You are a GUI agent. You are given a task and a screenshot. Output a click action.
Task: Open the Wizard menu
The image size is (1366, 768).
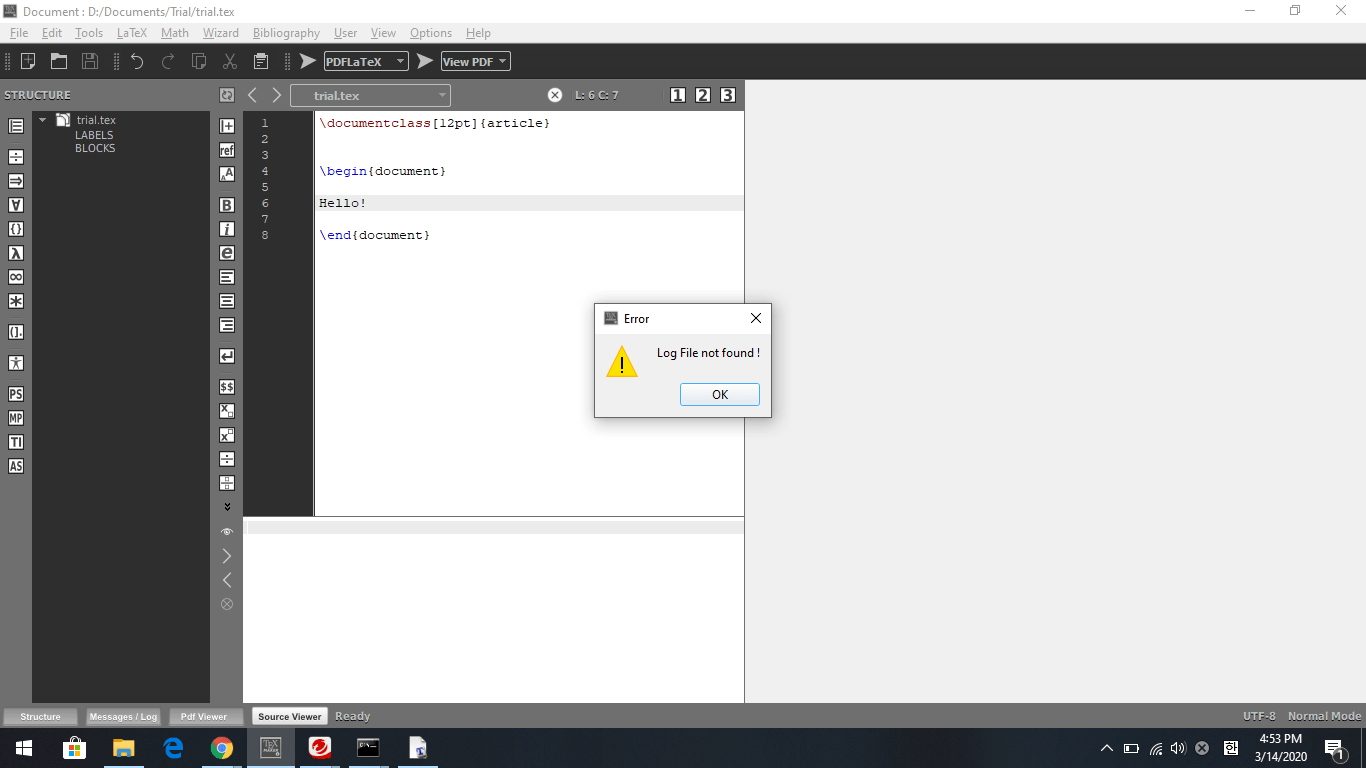tap(220, 33)
